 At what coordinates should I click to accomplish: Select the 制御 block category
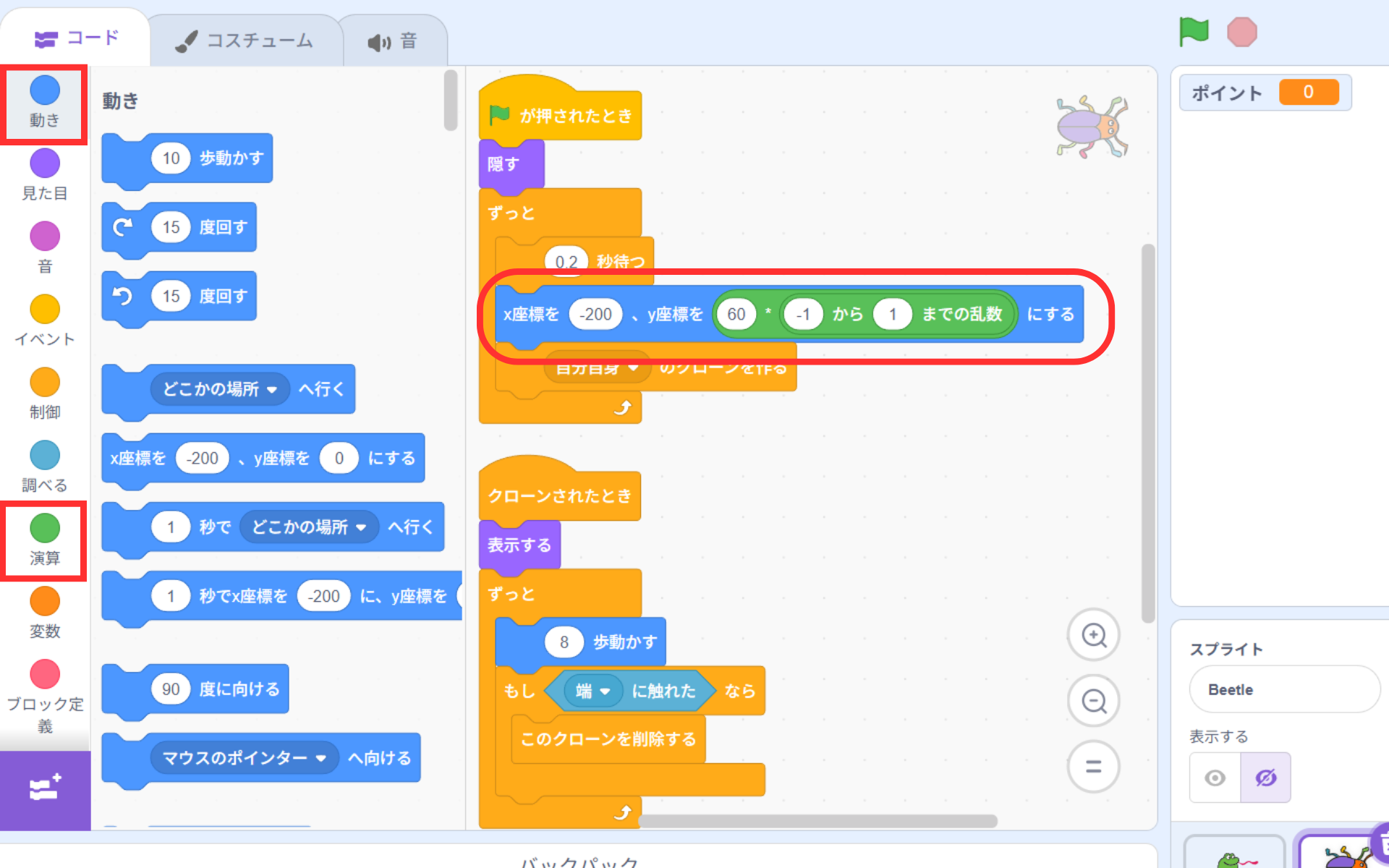click(x=45, y=394)
